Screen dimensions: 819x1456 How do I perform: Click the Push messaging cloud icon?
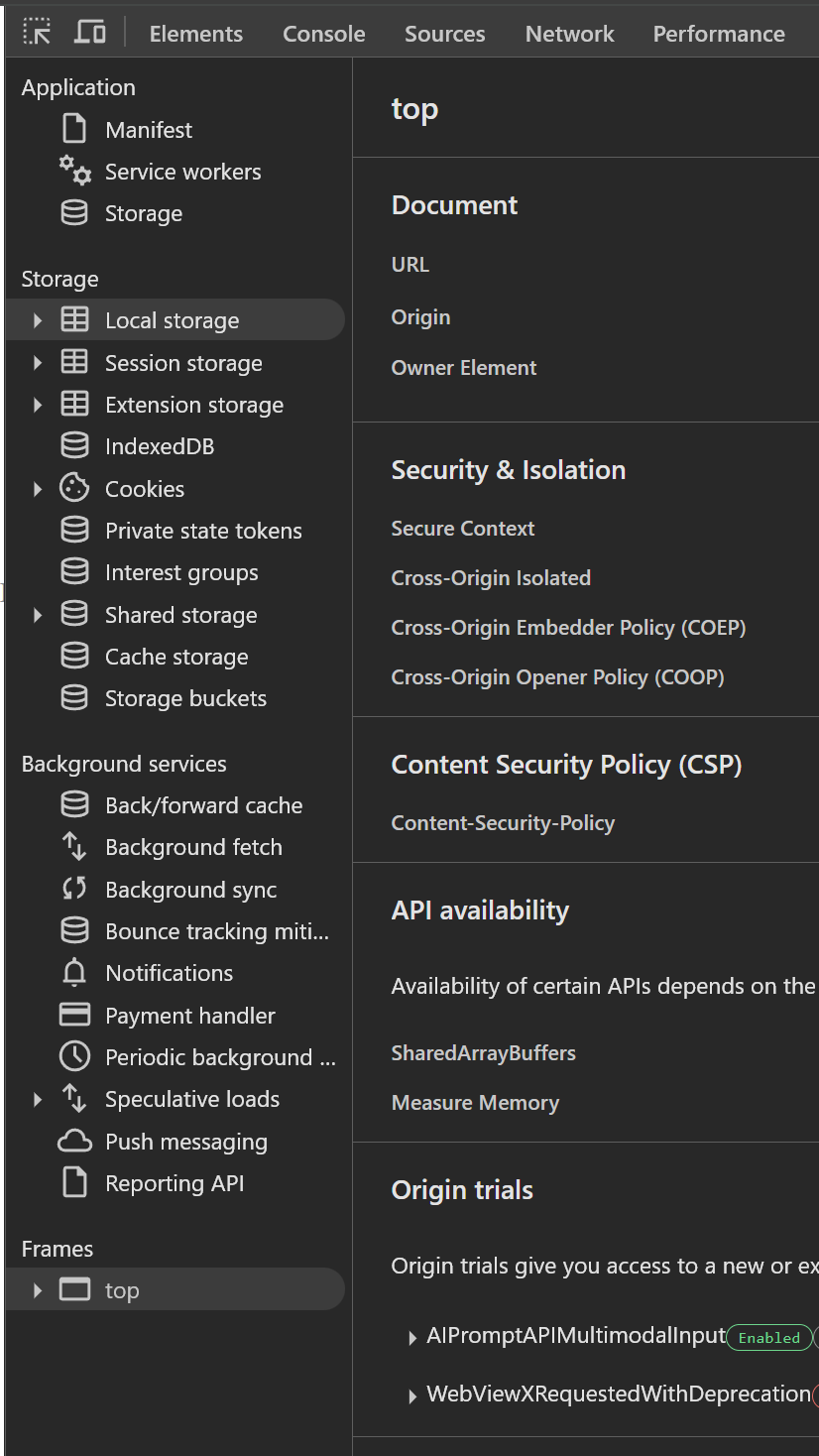(74, 1142)
